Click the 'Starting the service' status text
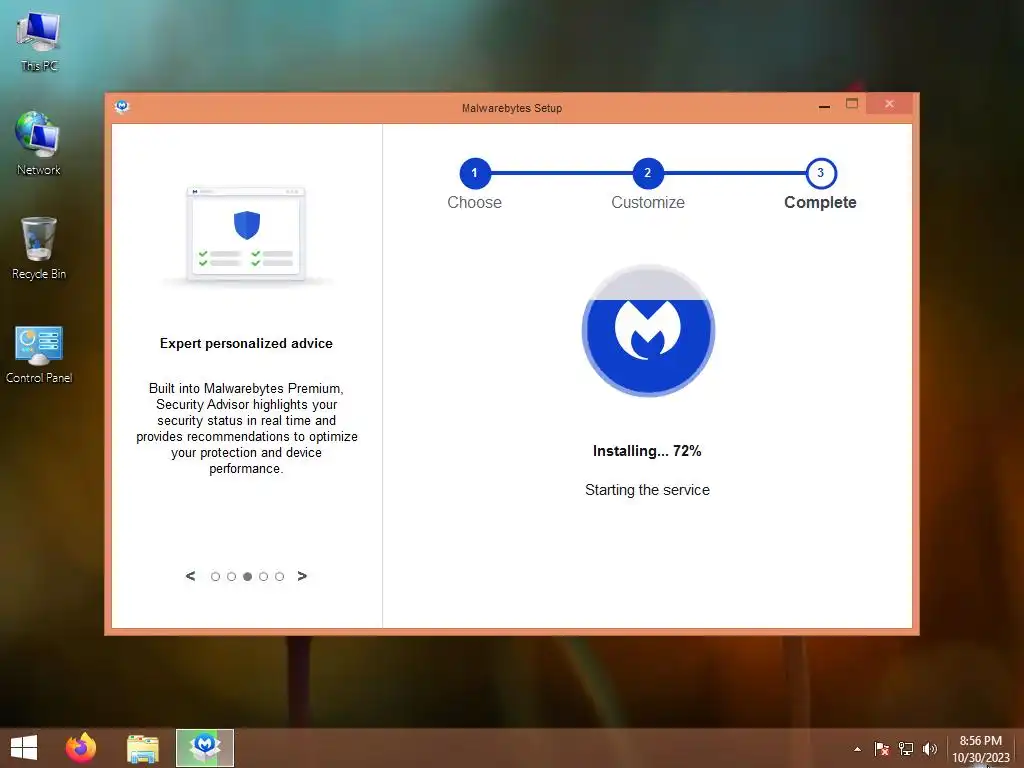 pos(647,490)
